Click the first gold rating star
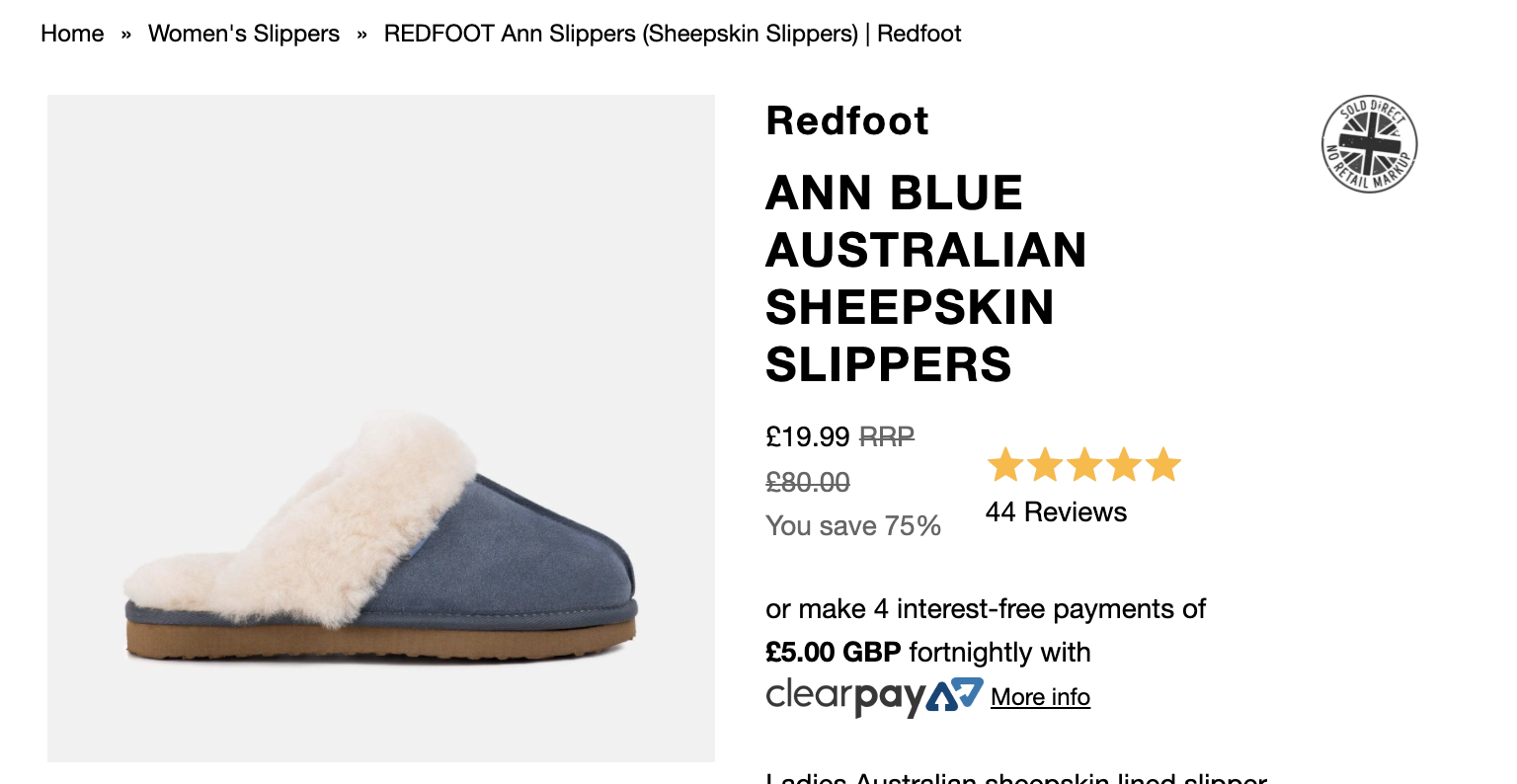 coord(1005,464)
